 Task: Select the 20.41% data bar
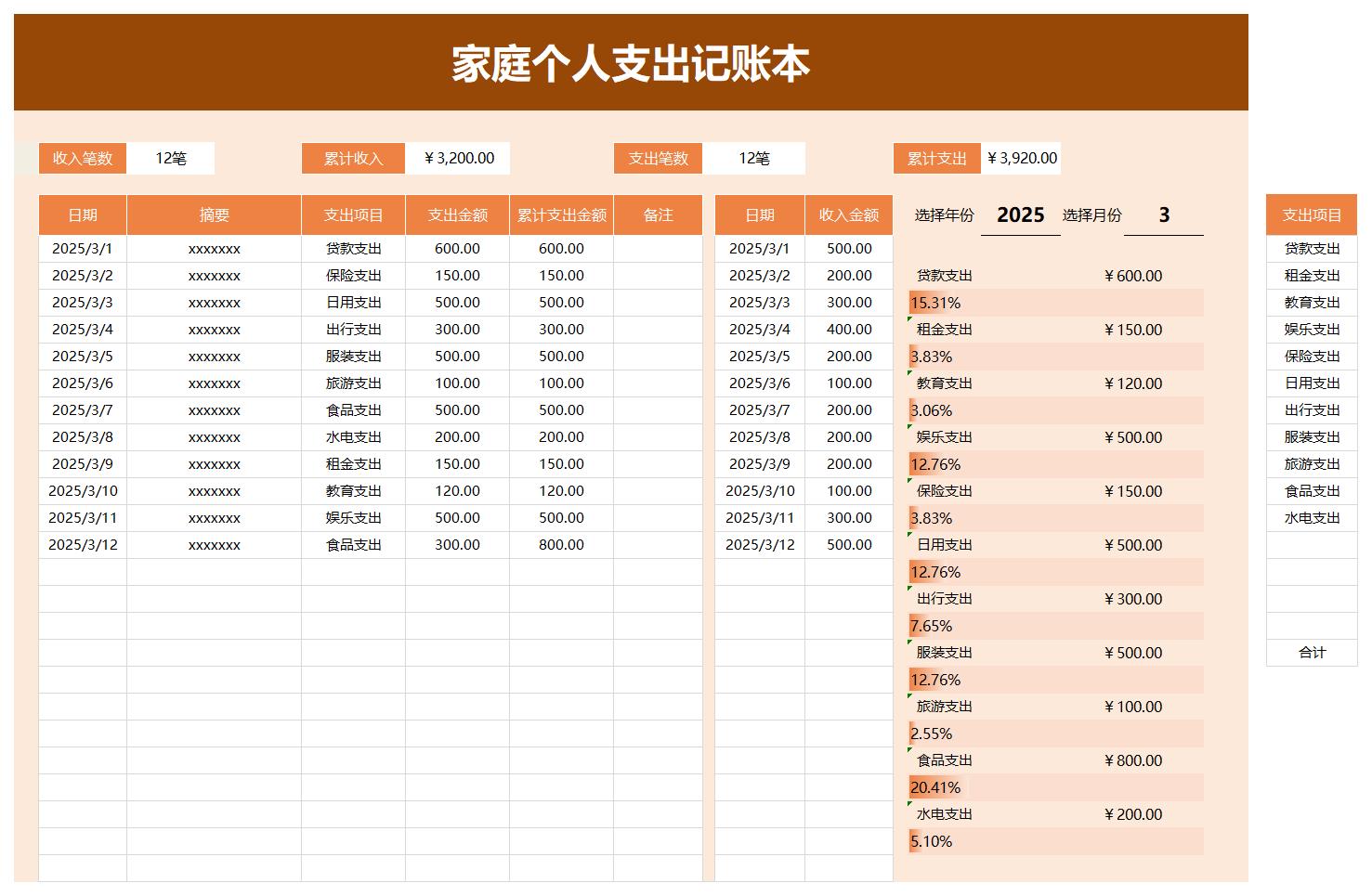point(1056,787)
